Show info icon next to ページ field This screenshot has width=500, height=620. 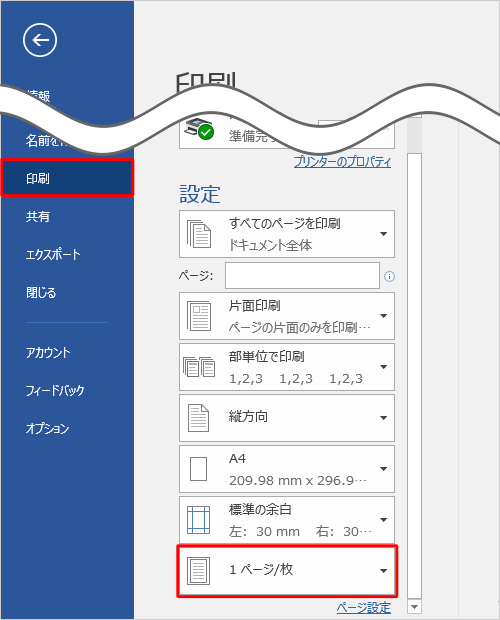coord(389,276)
